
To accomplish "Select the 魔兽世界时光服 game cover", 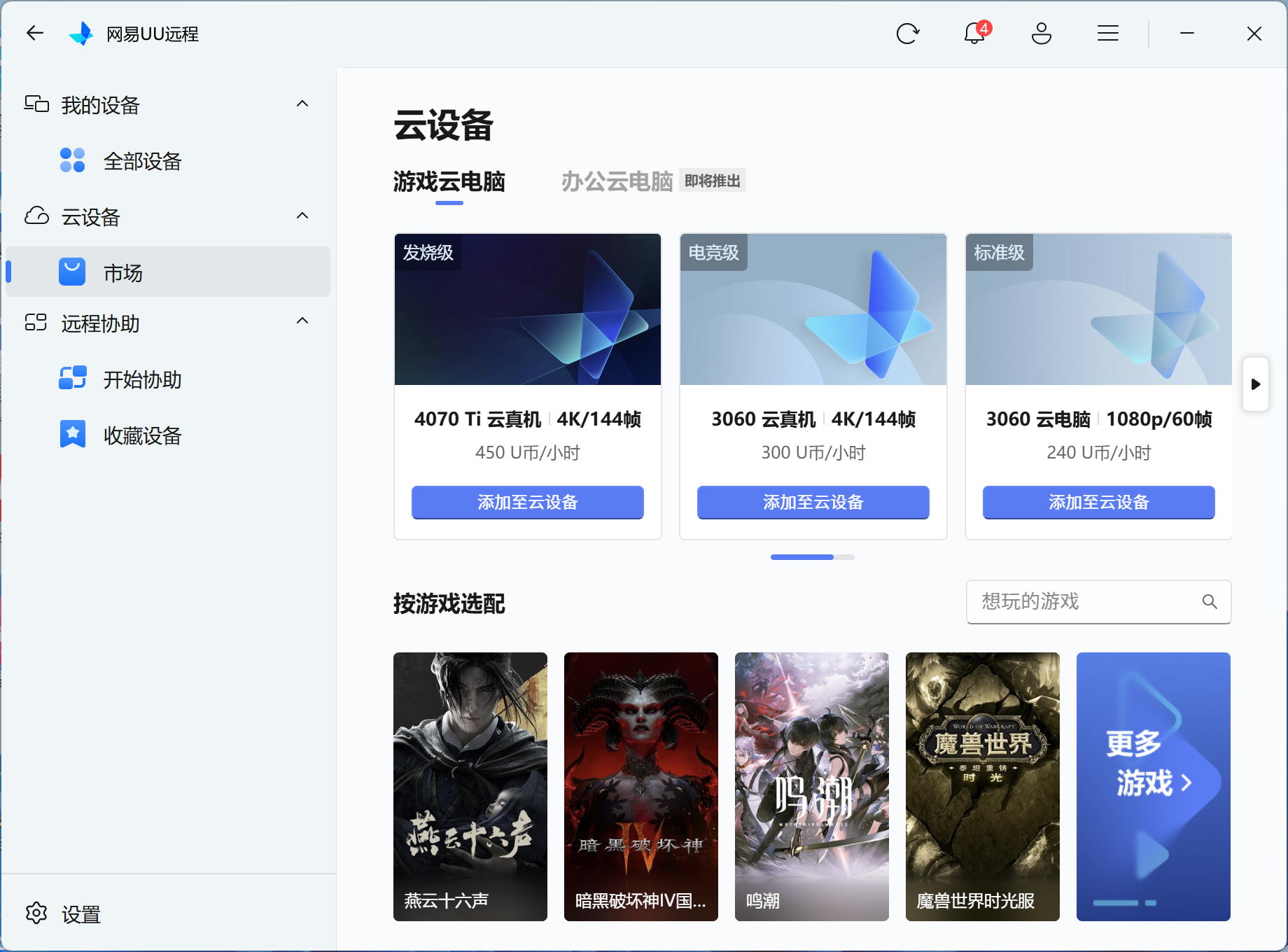I will (983, 787).
